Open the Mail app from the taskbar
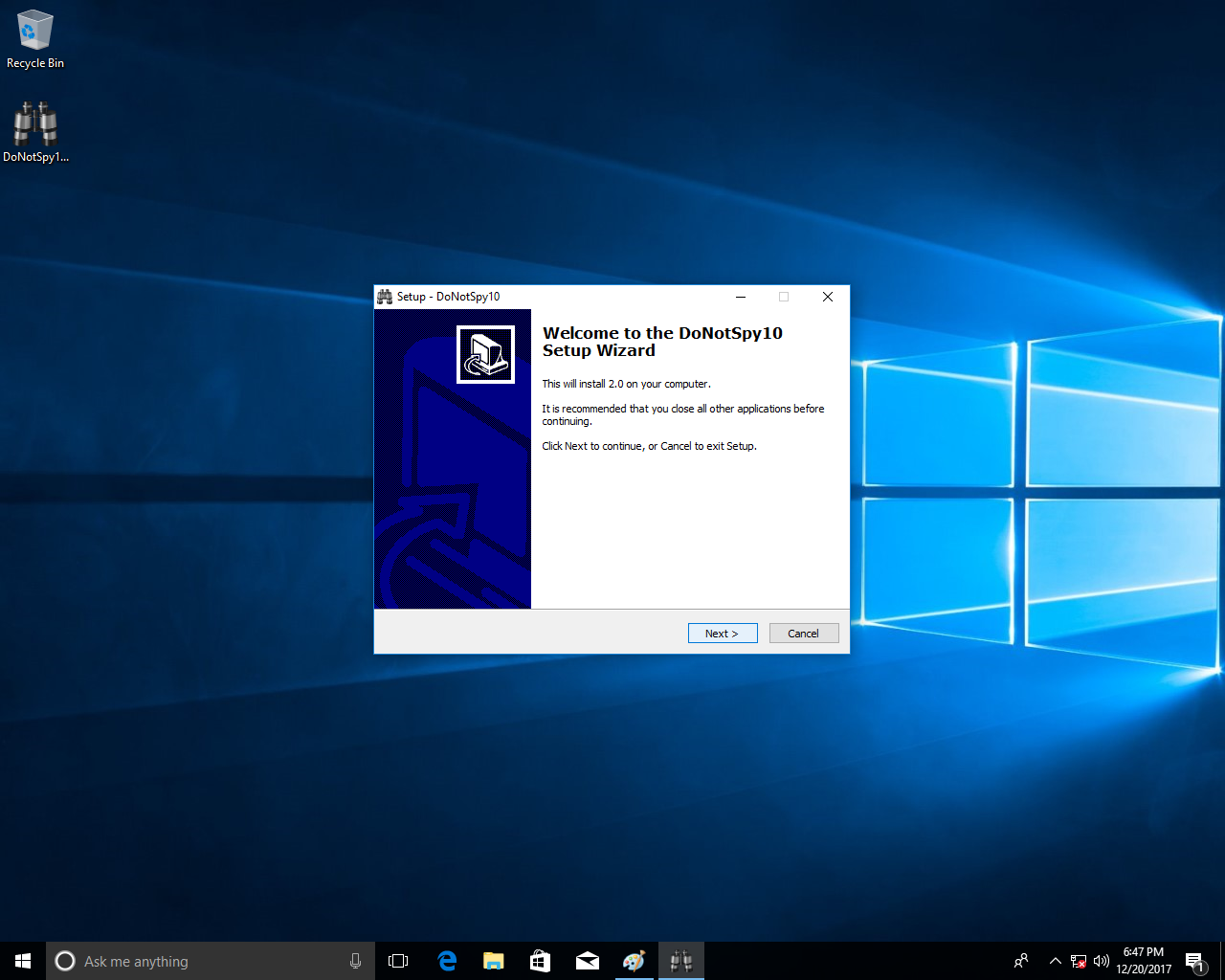 click(x=587, y=961)
